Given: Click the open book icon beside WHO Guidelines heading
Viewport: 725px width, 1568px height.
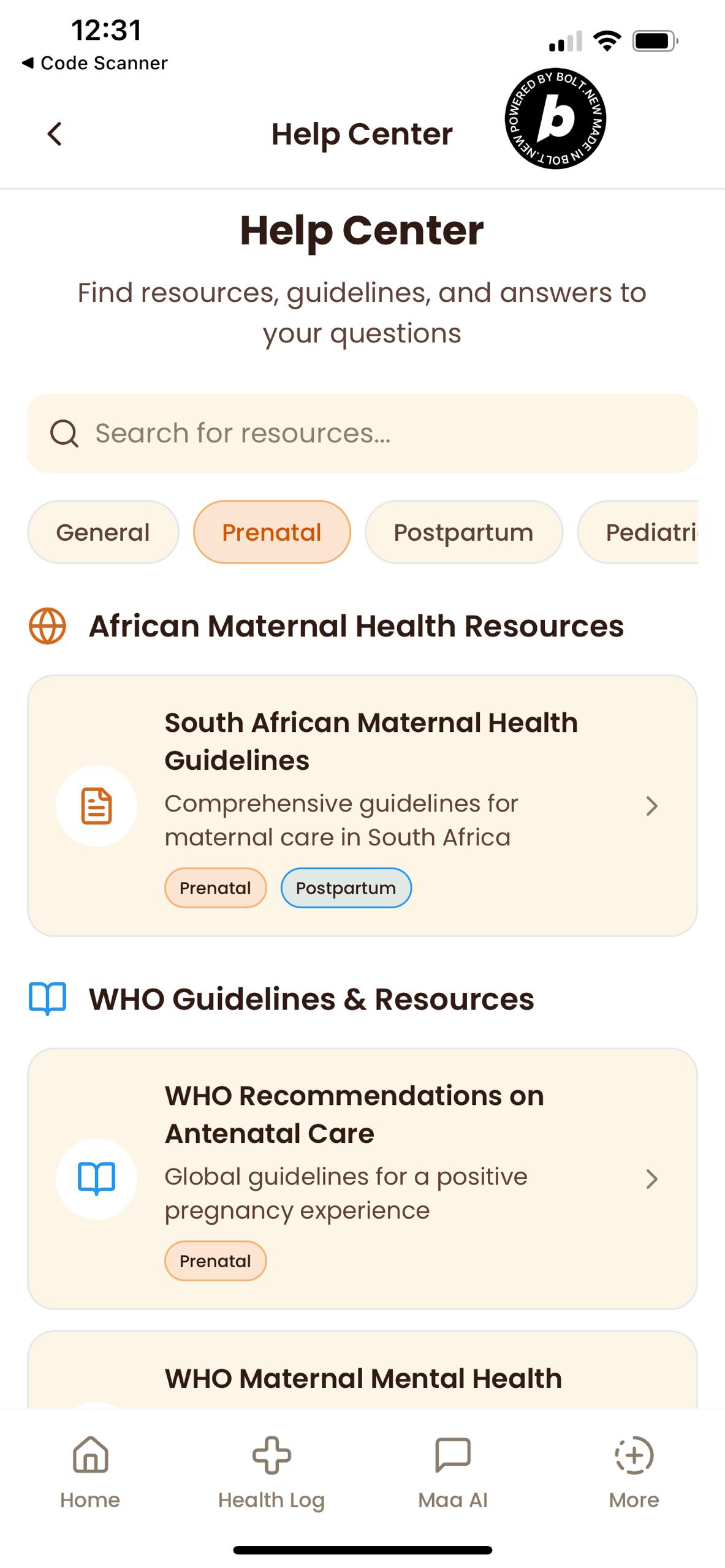Looking at the screenshot, I should click(x=47, y=999).
